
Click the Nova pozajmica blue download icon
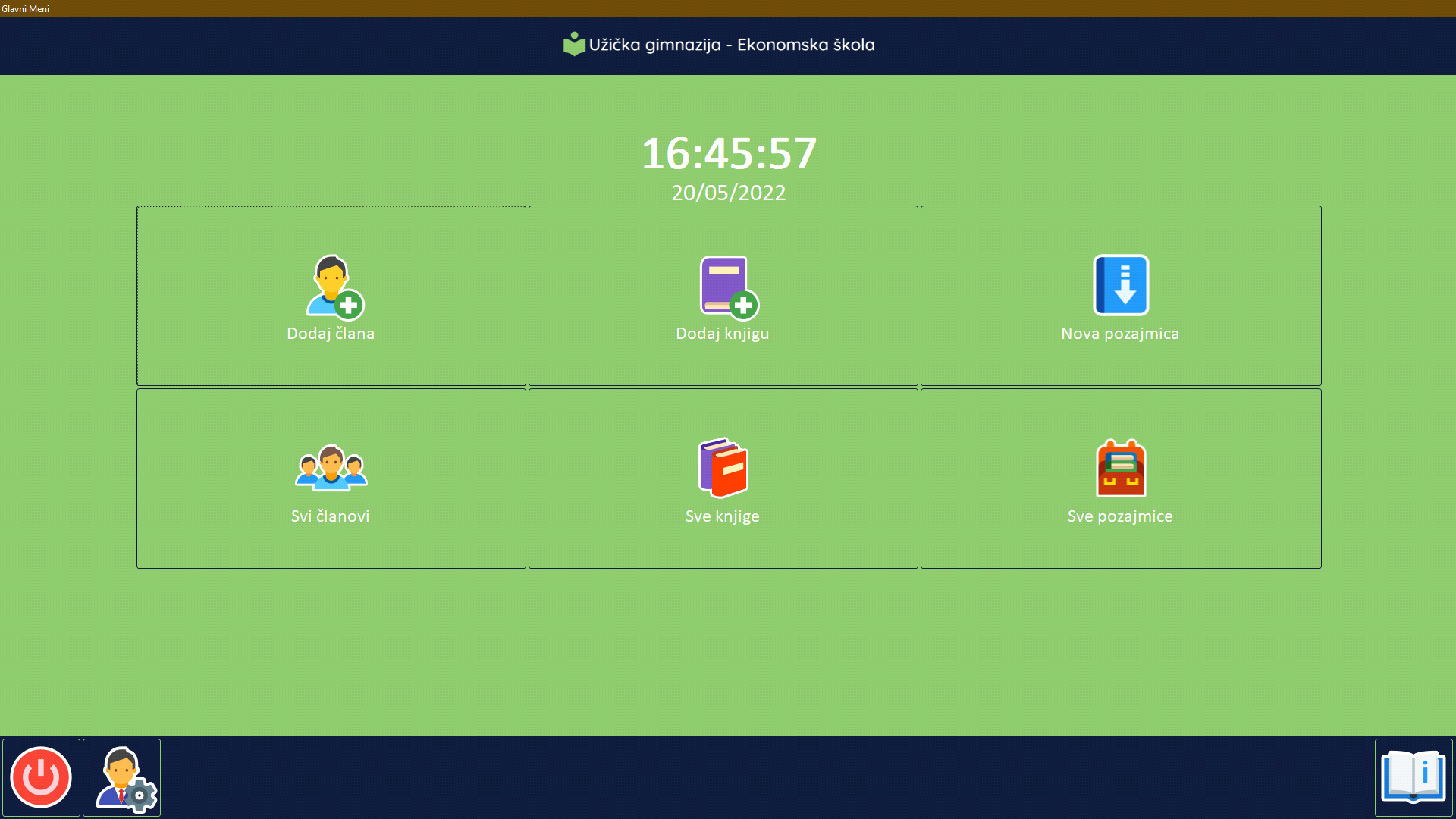(x=1121, y=285)
